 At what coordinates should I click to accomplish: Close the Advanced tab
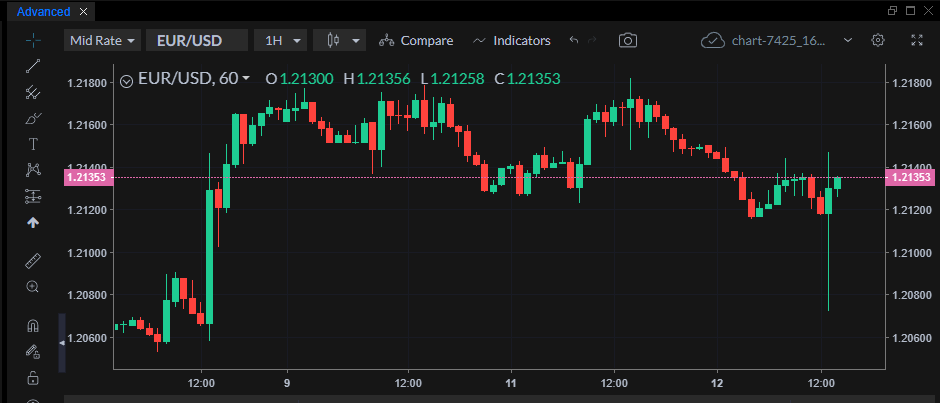(x=83, y=12)
